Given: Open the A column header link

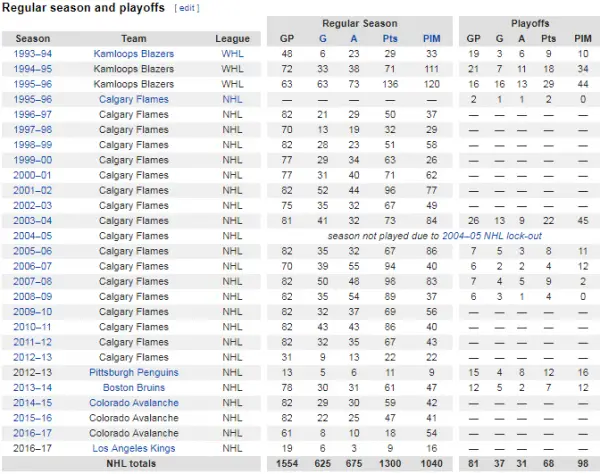Looking at the screenshot, I should coord(354,39).
